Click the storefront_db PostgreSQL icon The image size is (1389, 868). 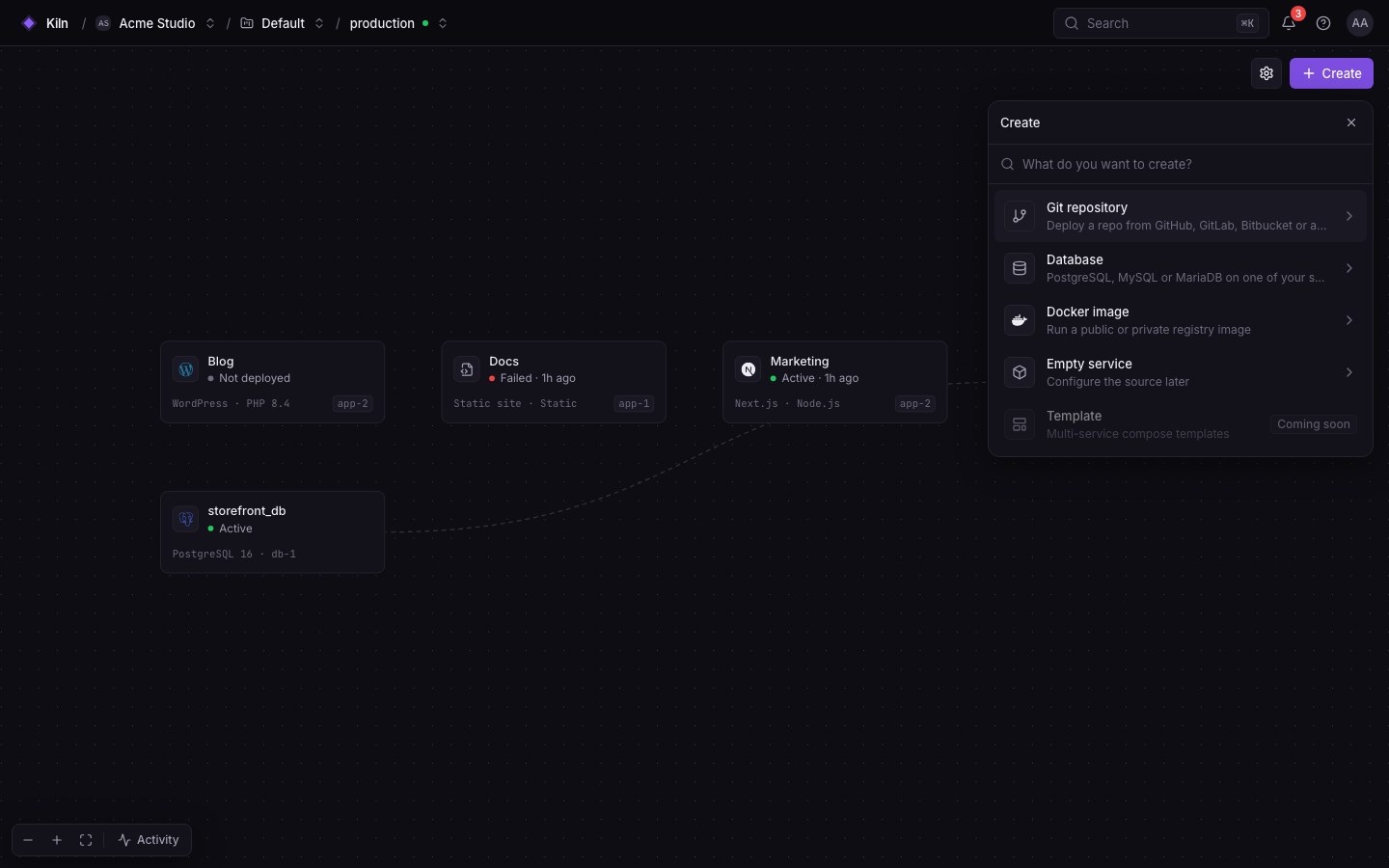[x=185, y=519]
